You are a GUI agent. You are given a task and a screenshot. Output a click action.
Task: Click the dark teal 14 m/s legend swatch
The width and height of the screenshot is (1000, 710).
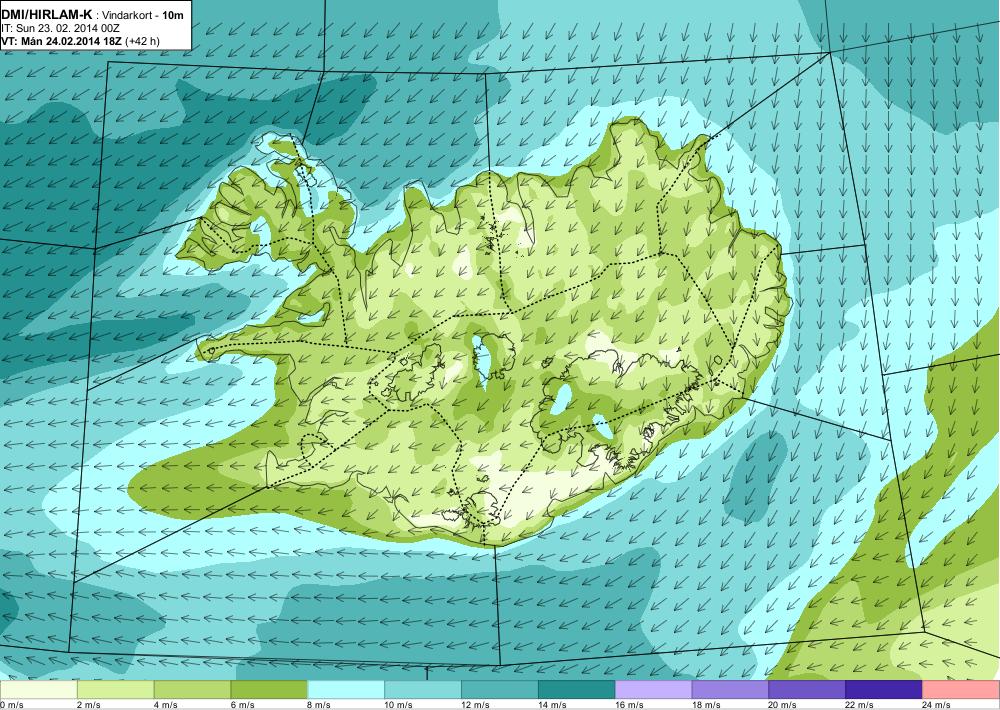click(x=577, y=690)
